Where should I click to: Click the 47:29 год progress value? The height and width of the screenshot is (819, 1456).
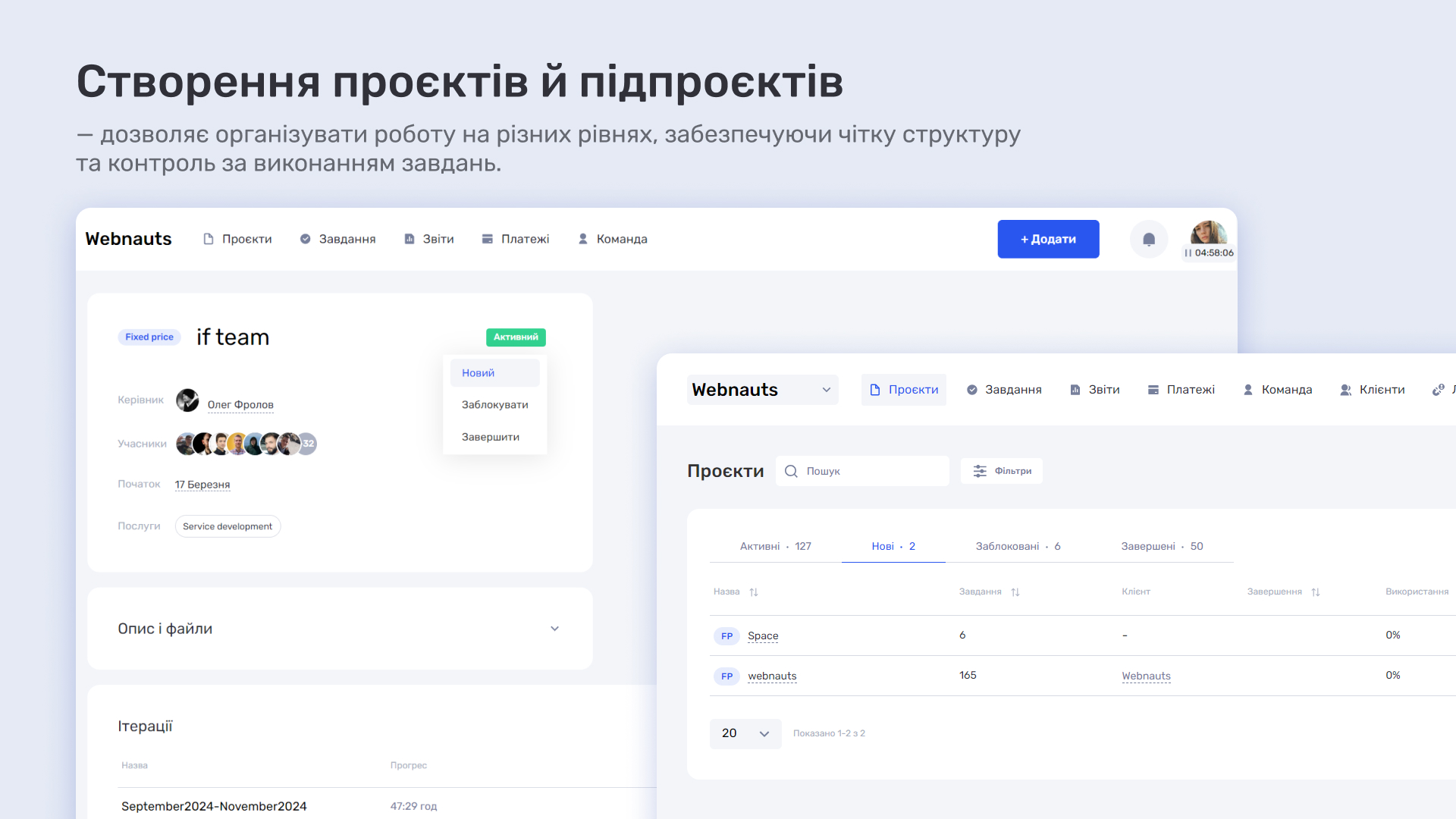coord(413,806)
